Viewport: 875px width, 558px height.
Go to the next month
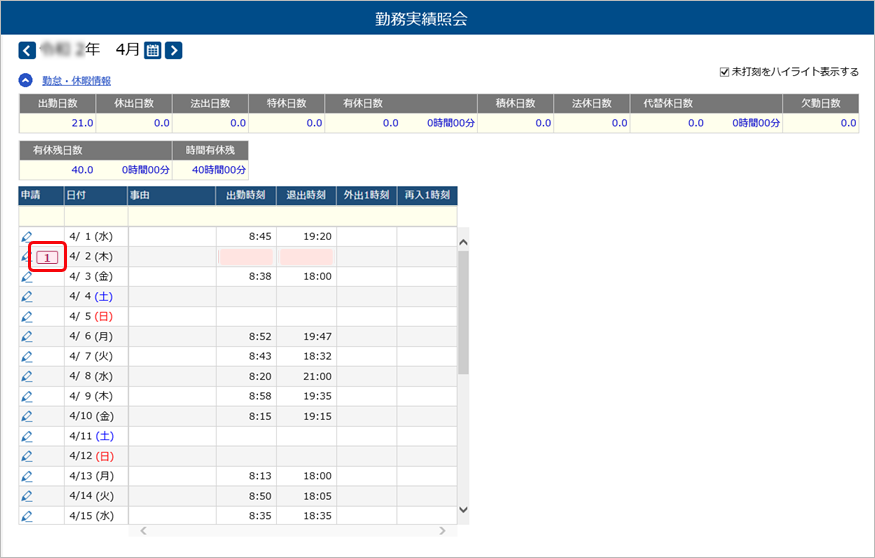[x=174, y=51]
